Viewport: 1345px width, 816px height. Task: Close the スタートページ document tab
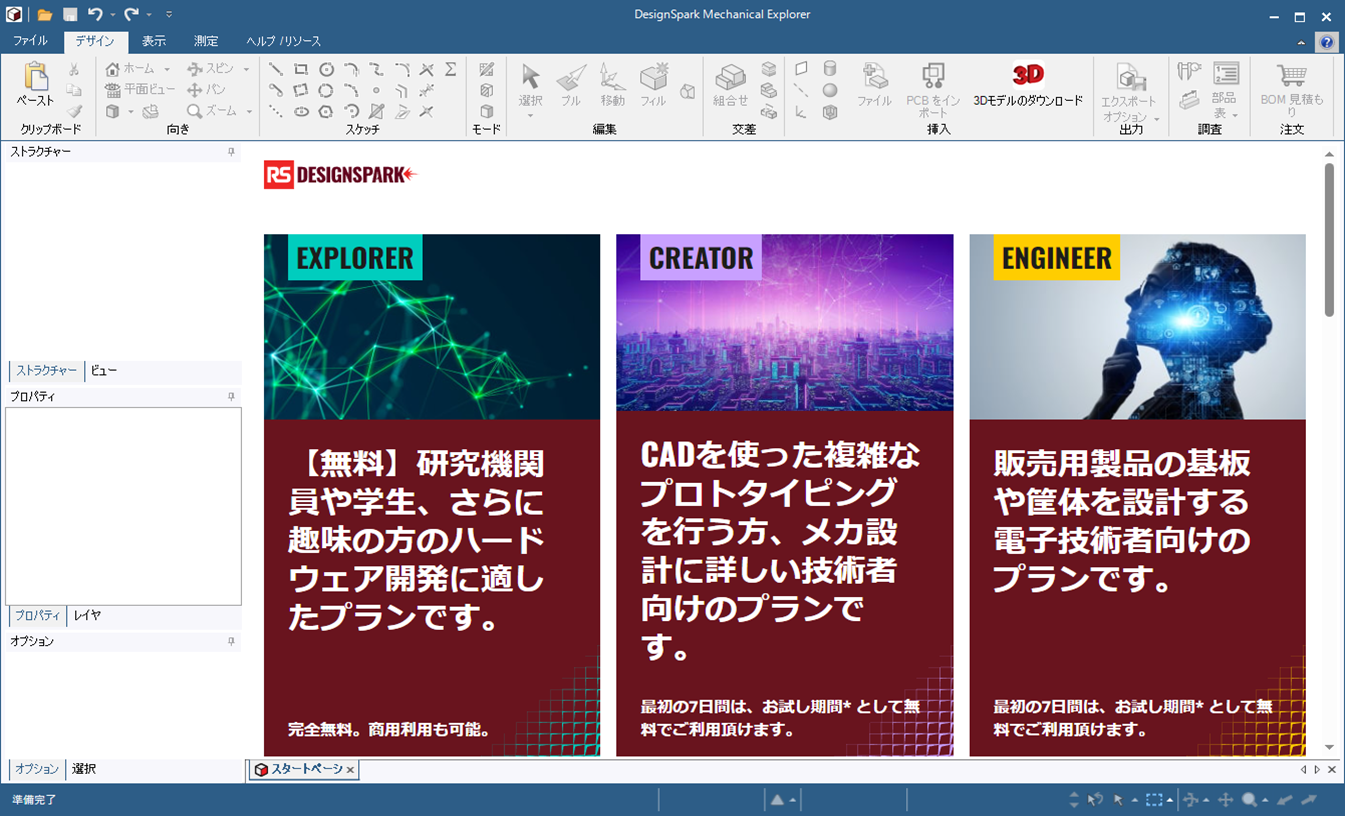pos(350,770)
